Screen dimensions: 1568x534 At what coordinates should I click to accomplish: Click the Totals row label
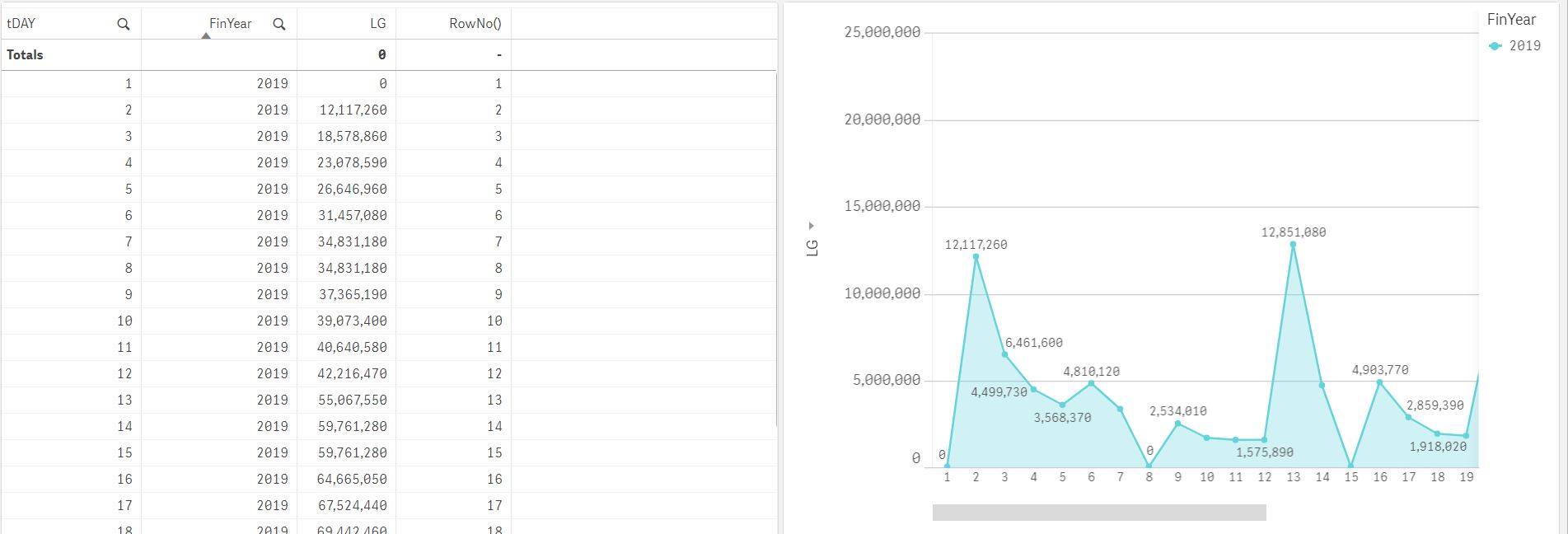(x=25, y=55)
